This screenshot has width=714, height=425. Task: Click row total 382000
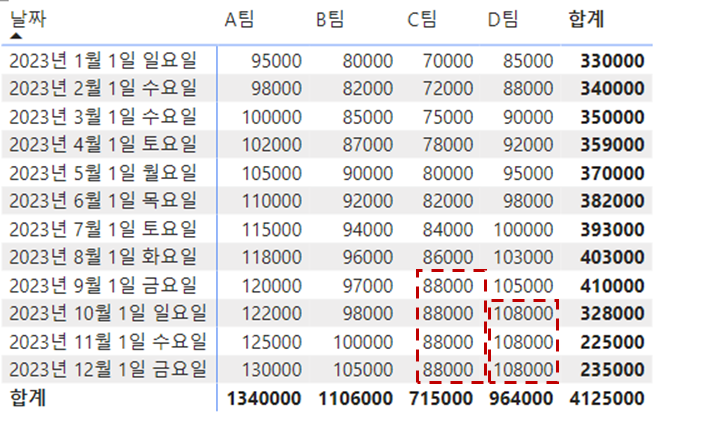click(x=612, y=201)
